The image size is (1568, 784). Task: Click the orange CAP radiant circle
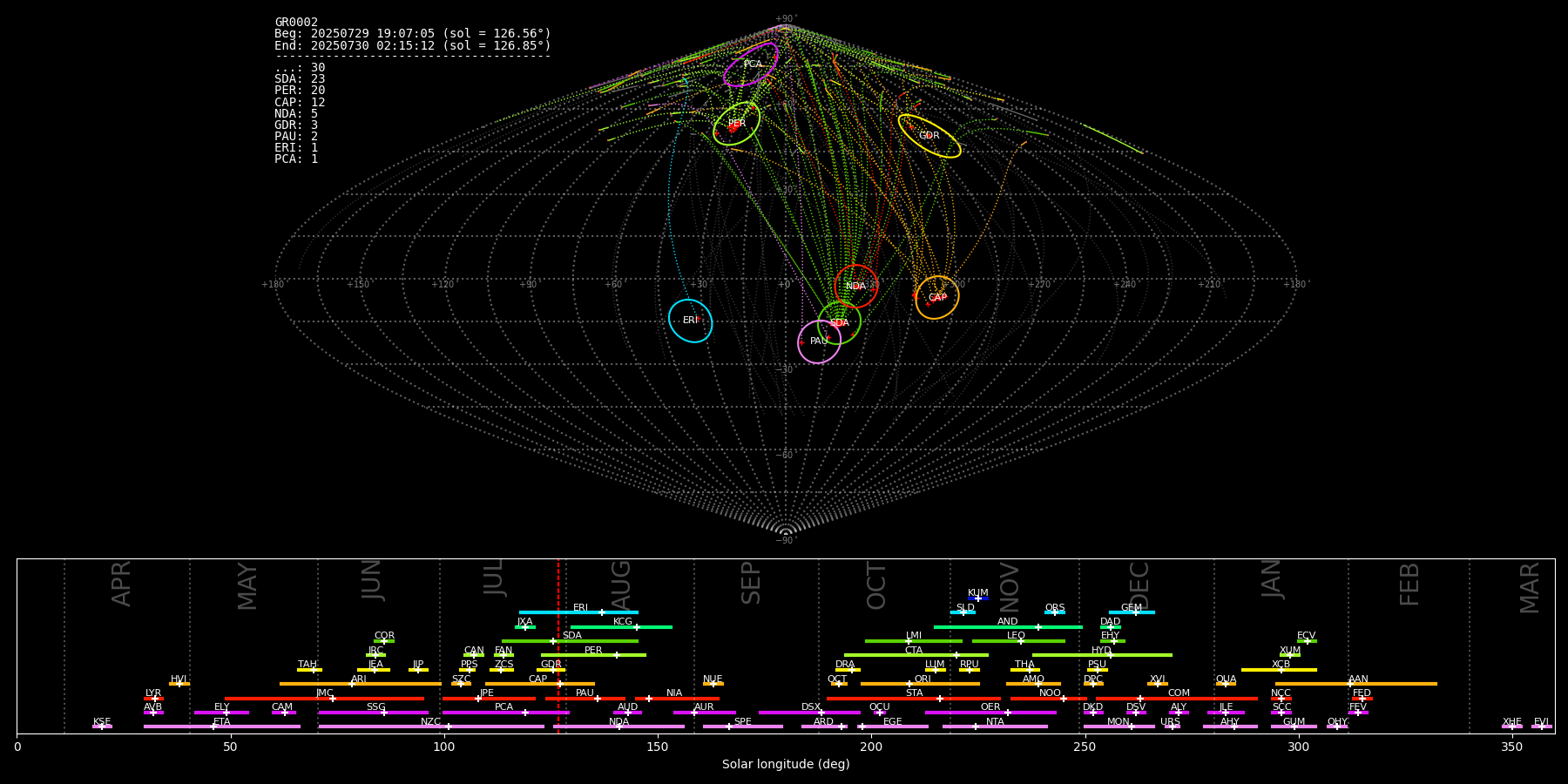(937, 297)
